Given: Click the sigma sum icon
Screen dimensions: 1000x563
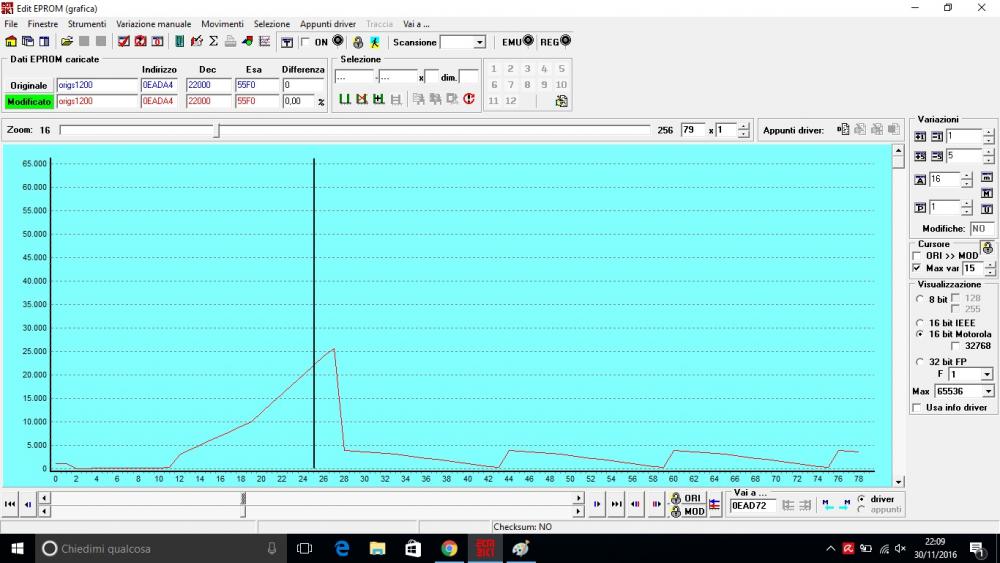Looking at the screenshot, I should (x=213, y=42).
